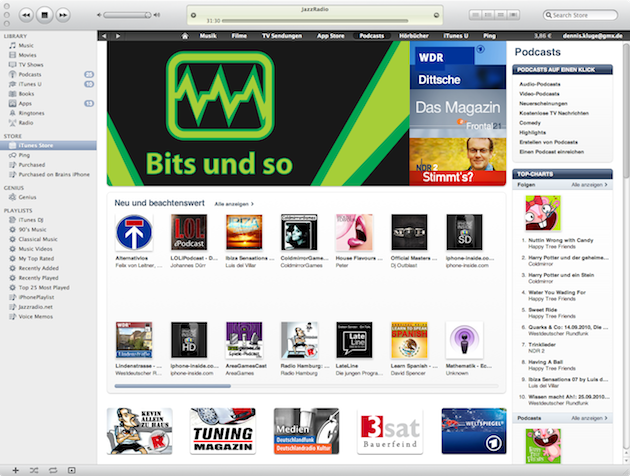Open the App Store tab
Viewport: 630px width, 476px height.
click(x=337, y=35)
